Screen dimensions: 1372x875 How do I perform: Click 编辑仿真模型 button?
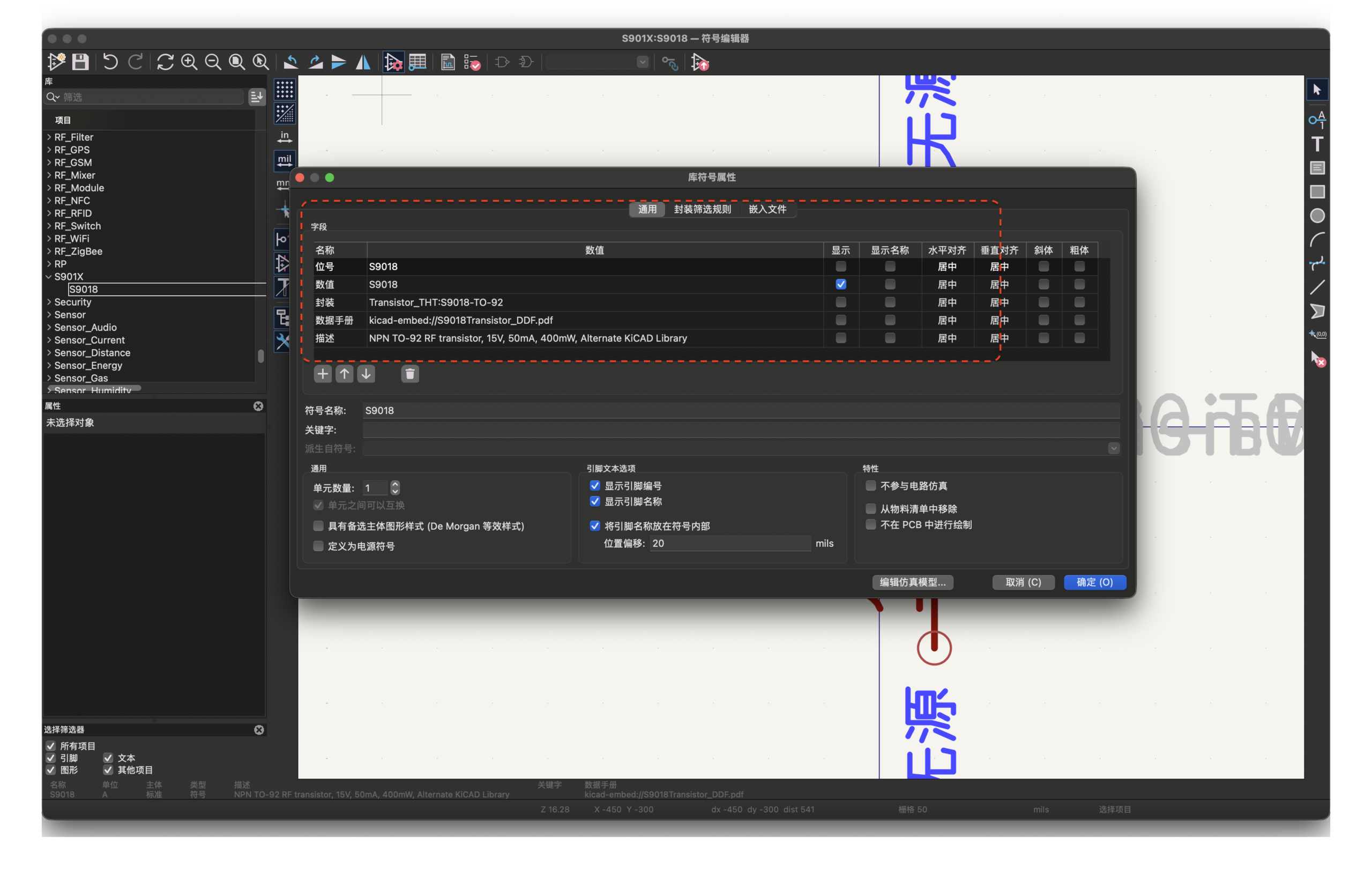(x=912, y=582)
